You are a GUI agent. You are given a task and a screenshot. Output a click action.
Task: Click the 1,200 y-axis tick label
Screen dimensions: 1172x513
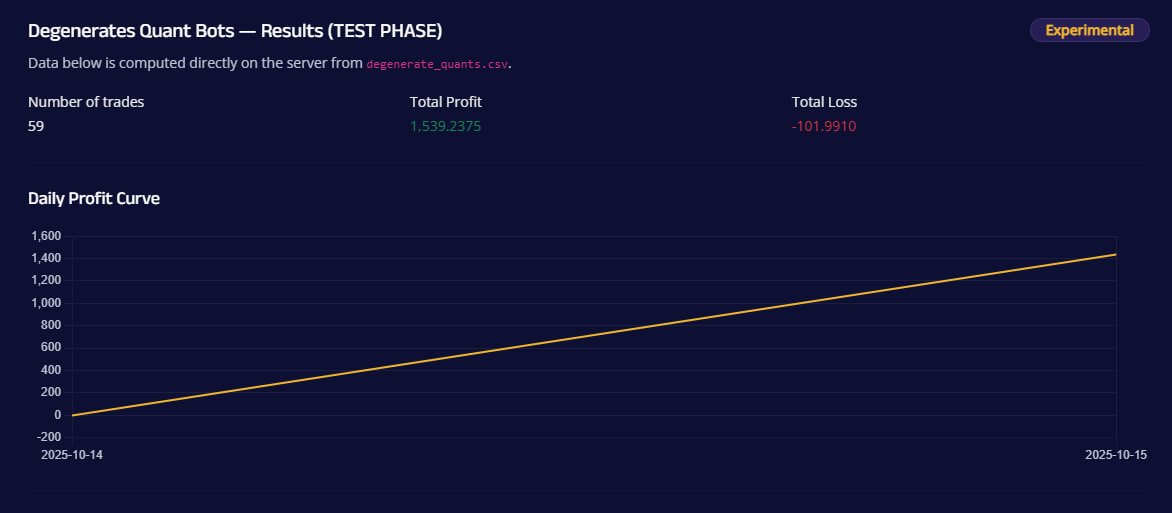click(46, 280)
